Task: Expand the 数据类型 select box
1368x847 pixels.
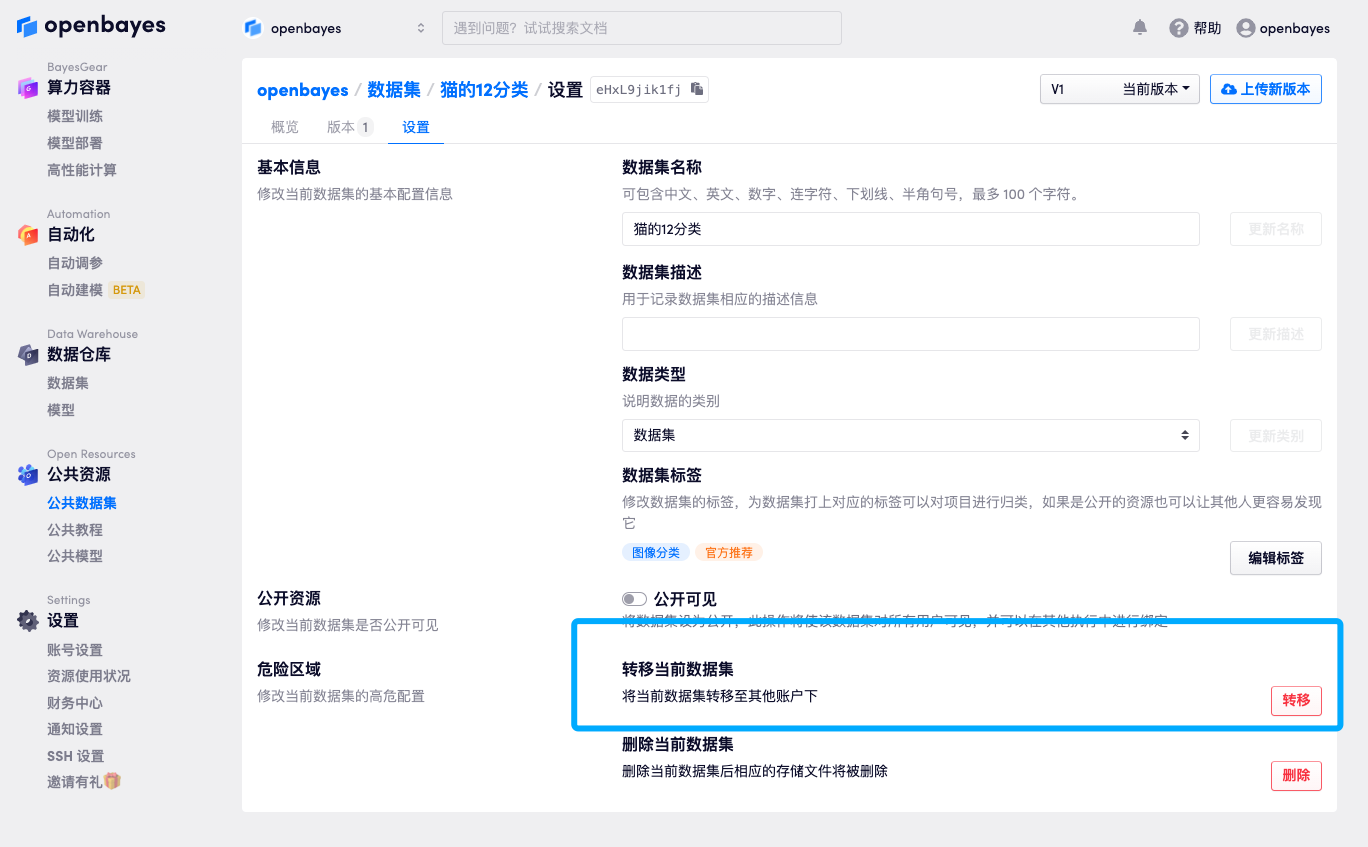Action: (910, 435)
